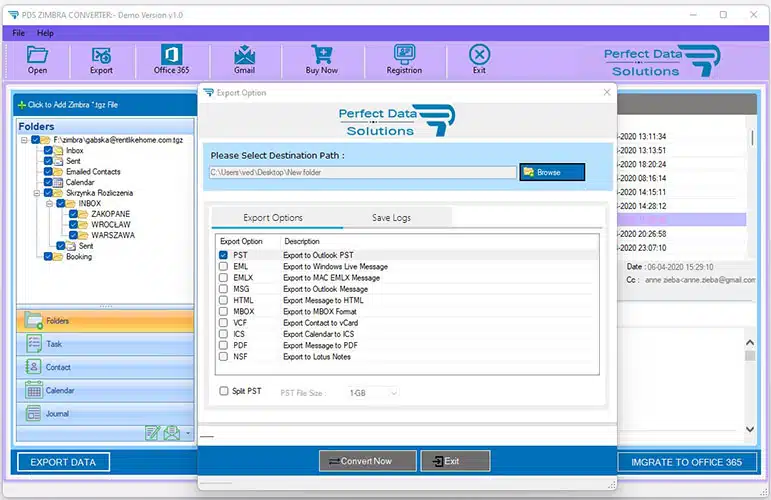Click the Calendar folder icon in the tree
This screenshot has height=500, width=771.
58,182
